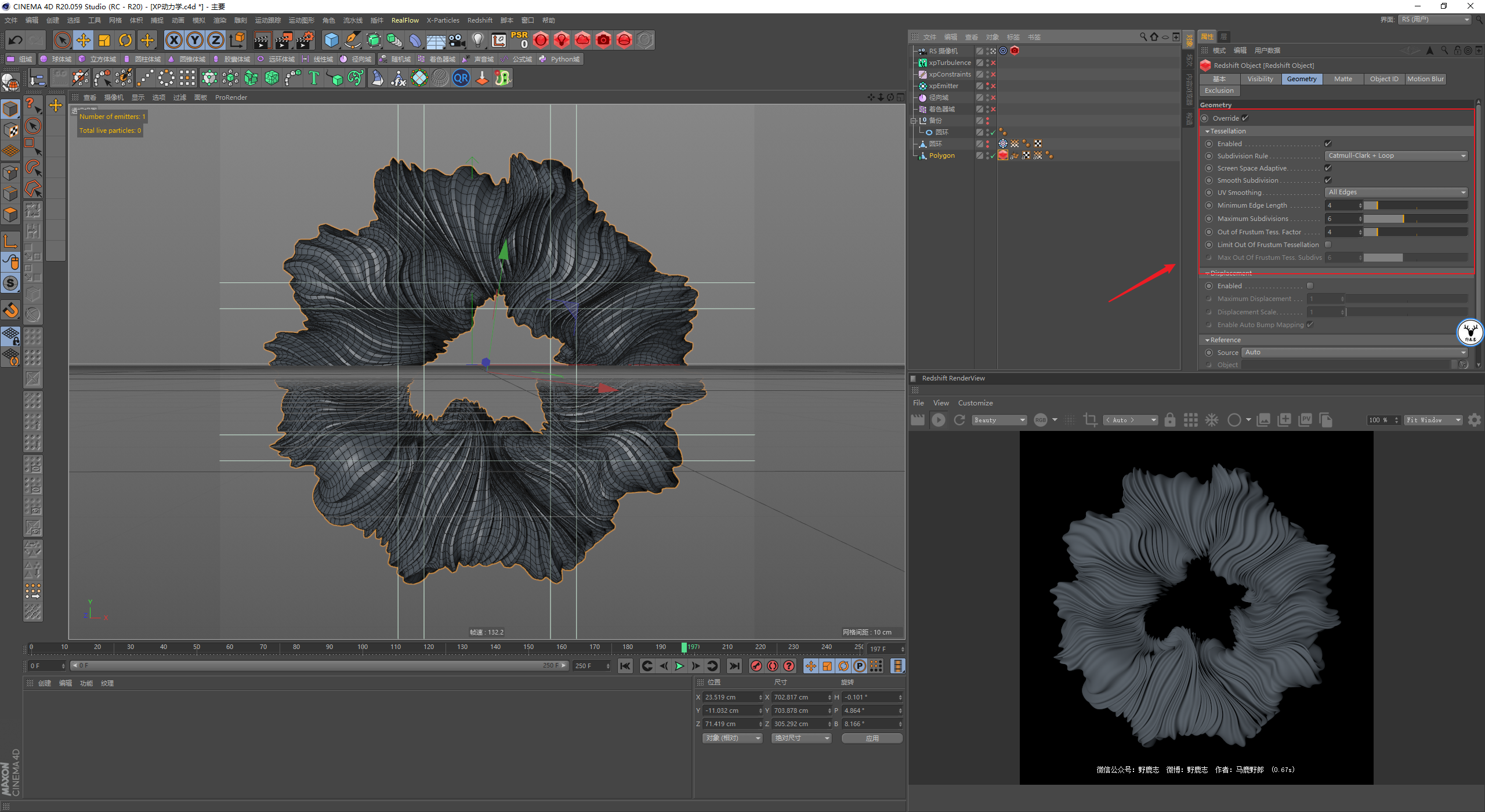Enable Limit Out Of Frustum Tessellation
Image resolution: width=1485 pixels, height=812 pixels.
pos(1328,245)
